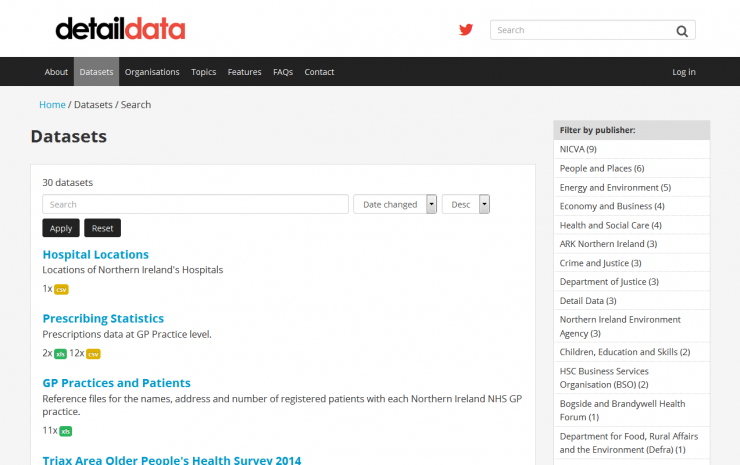Open the Desc order dropdown
Viewport: 740px width, 465px height.
coord(466,204)
